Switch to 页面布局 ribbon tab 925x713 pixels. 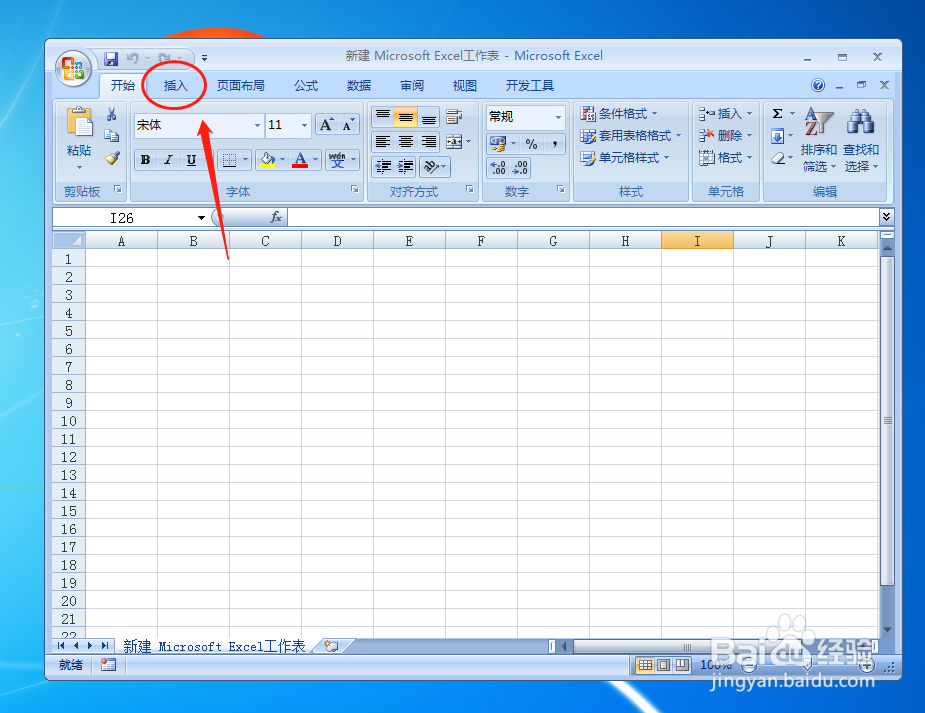coord(241,86)
